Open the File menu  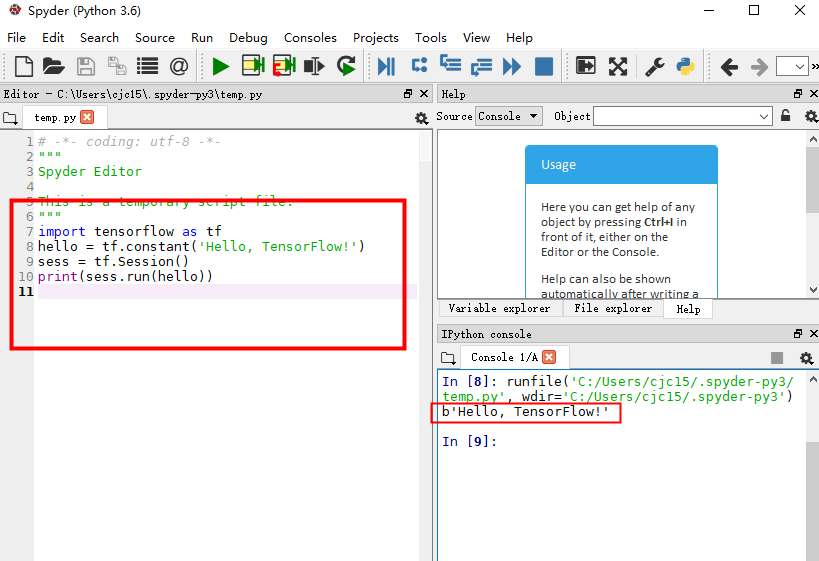[x=16, y=38]
